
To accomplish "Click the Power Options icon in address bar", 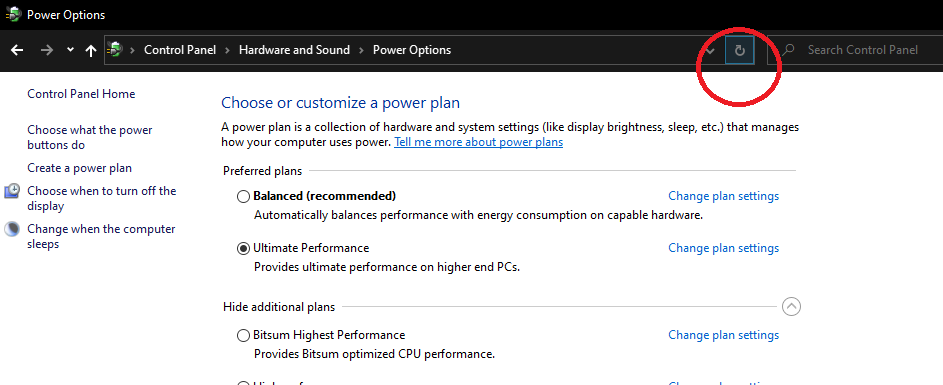I will 115,50.
